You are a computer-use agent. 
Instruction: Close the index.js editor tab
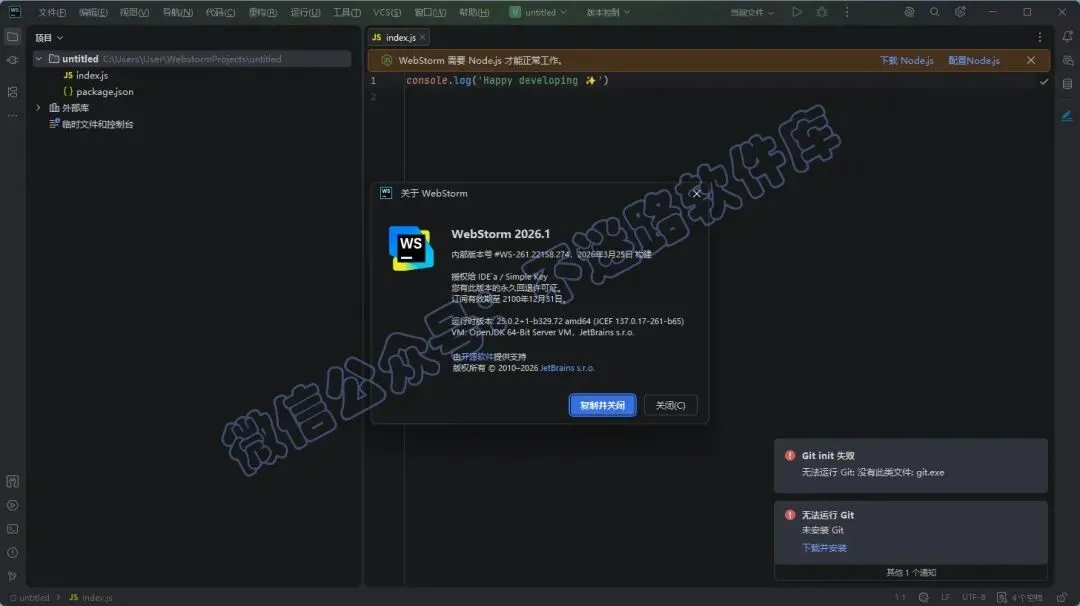click(x=422, y=37)
